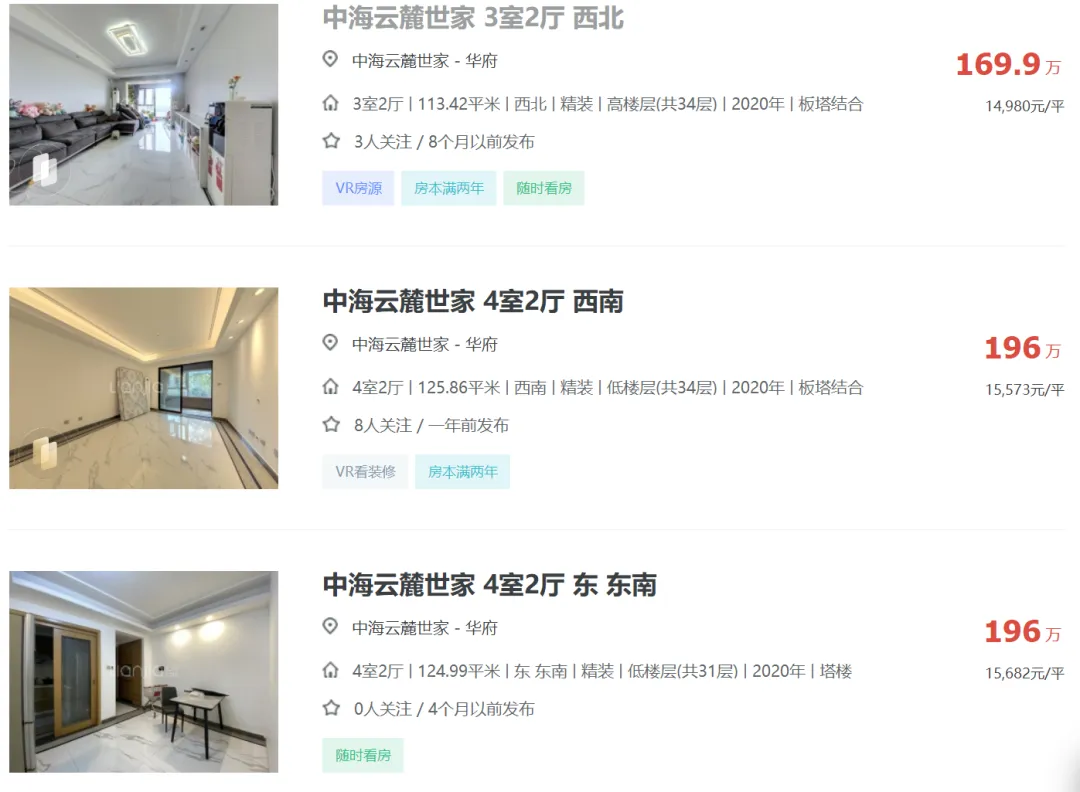Click the star icon beside 3人关注

click(x=331, y=141)
